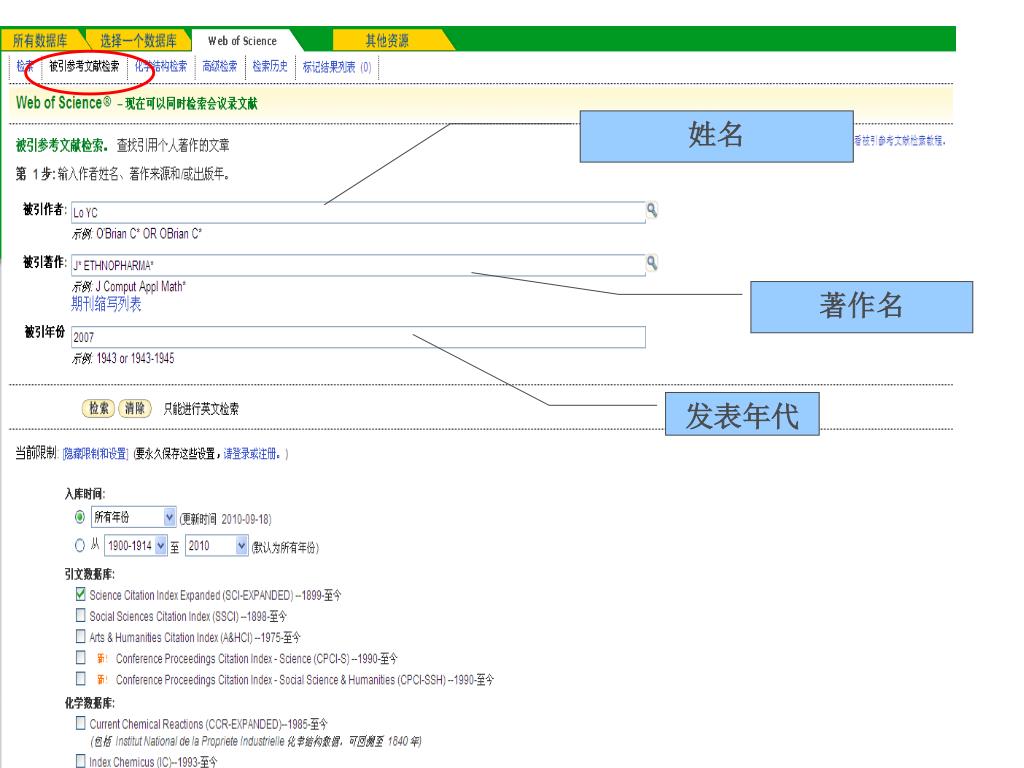Check Social Sciences Citation Index (SSCI)
This screenshot has width=1024, height=768.
coord(80,615)
